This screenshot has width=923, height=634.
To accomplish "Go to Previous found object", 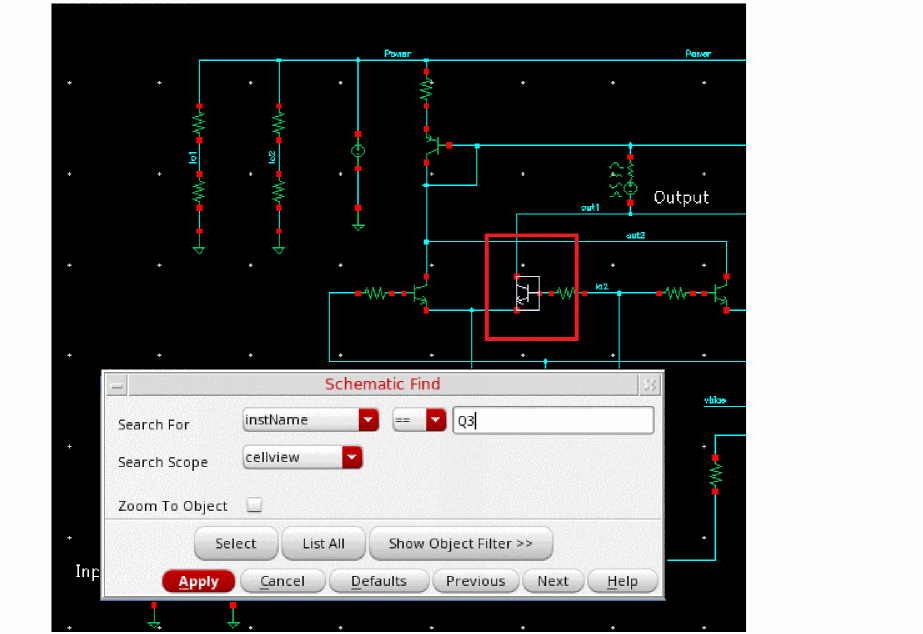I will point(476,581).
